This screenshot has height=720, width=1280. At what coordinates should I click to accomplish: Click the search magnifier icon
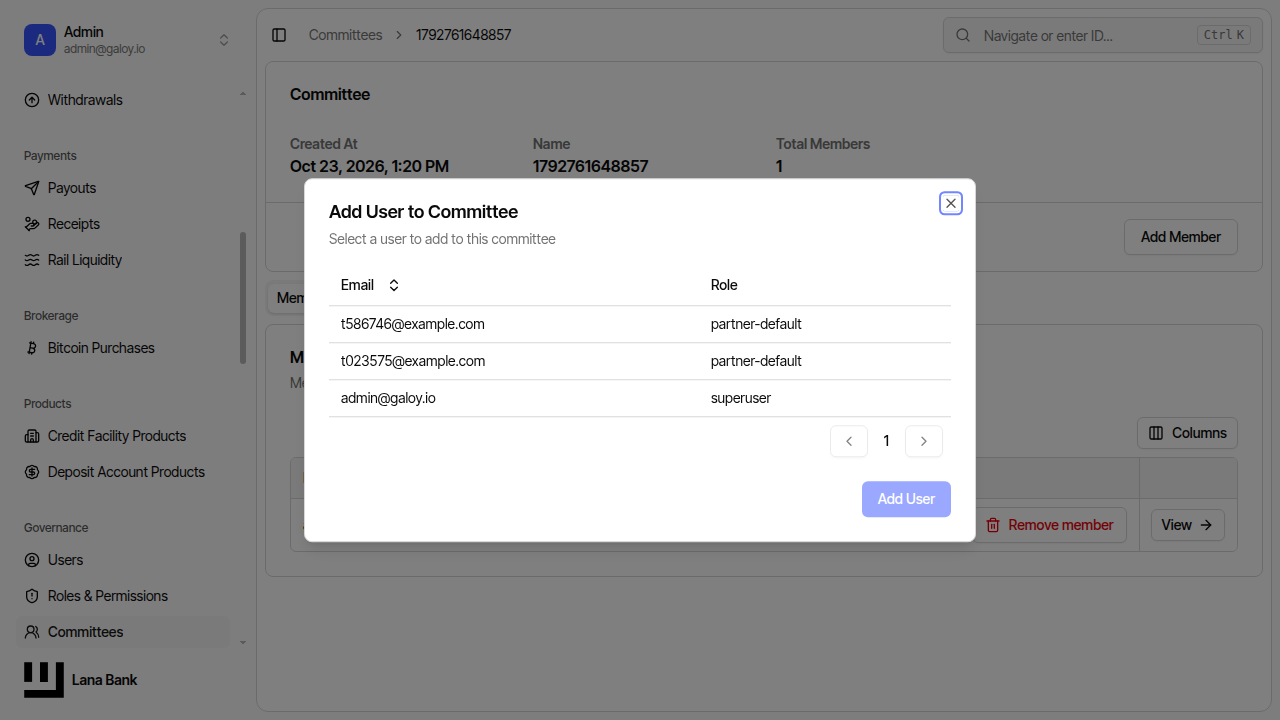(x=963, y=35)
